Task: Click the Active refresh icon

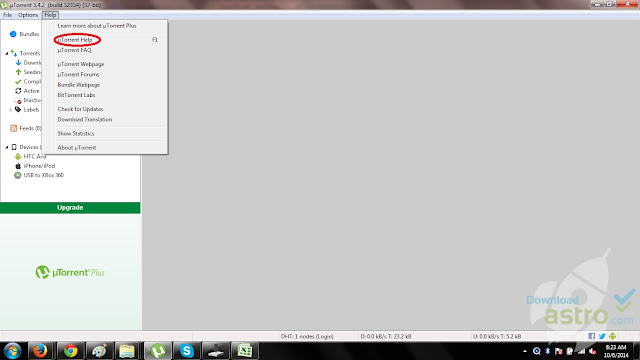Action: (x=18, y=91)
